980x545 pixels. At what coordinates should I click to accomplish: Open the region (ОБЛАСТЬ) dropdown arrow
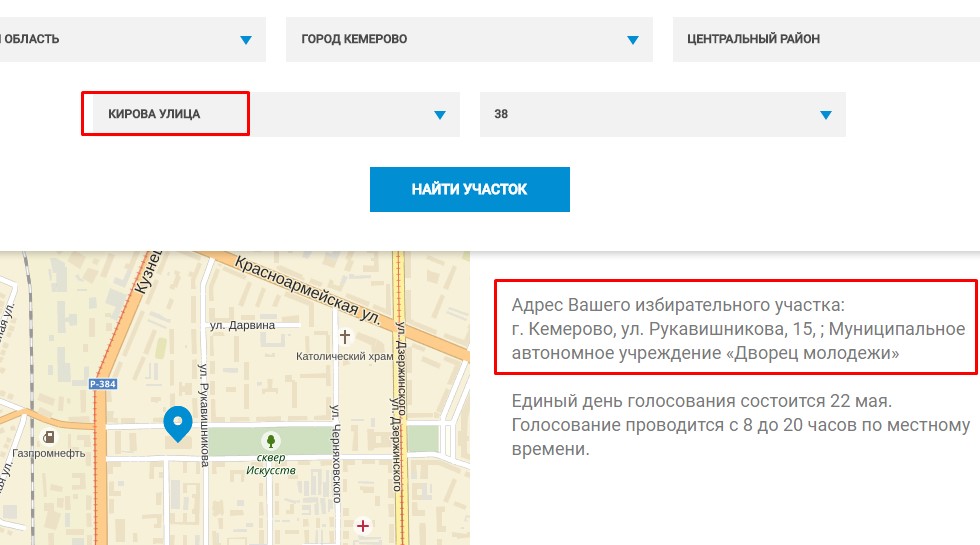tap(246, 40)
